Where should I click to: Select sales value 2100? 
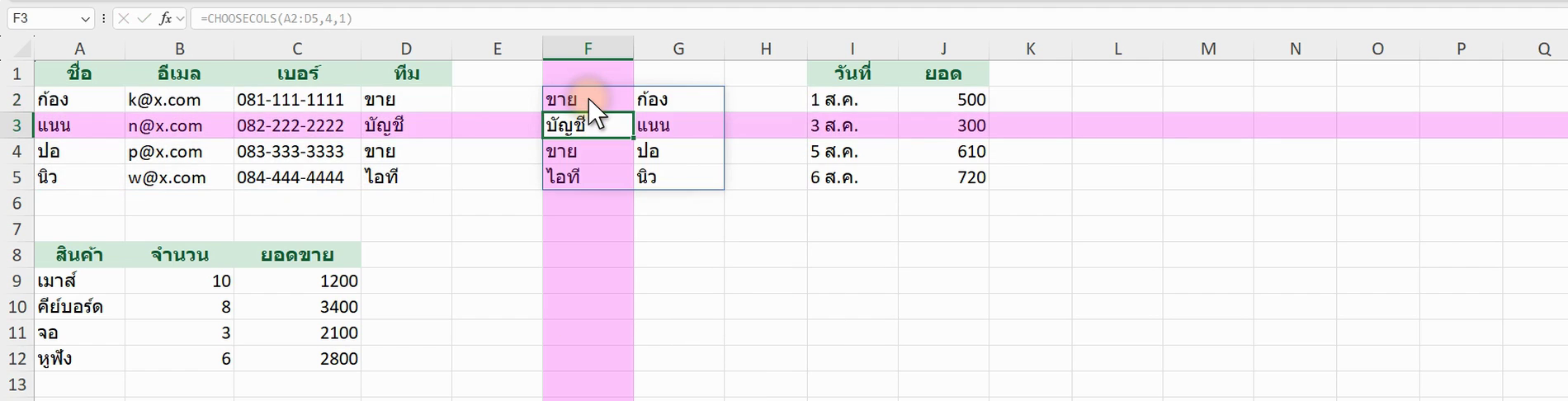click(297, 333)
